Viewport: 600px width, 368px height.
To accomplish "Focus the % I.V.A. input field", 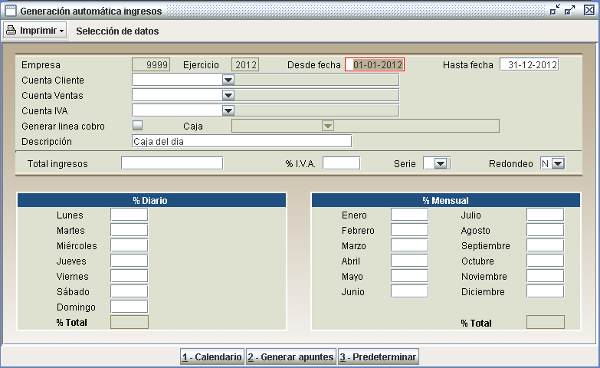I will 341,163.
